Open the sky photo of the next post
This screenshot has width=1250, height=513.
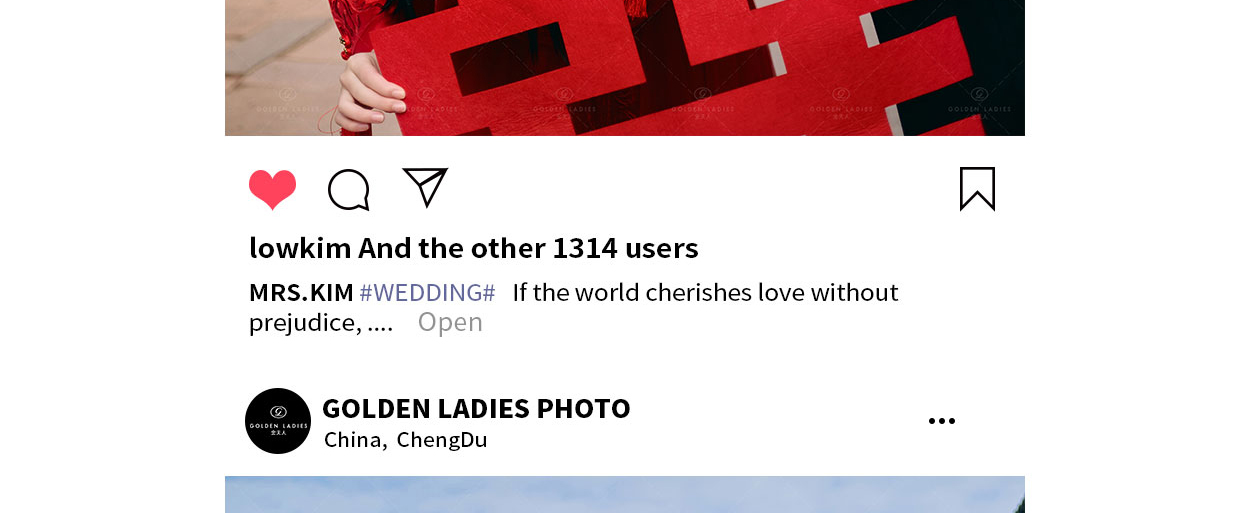pos(625,494)
